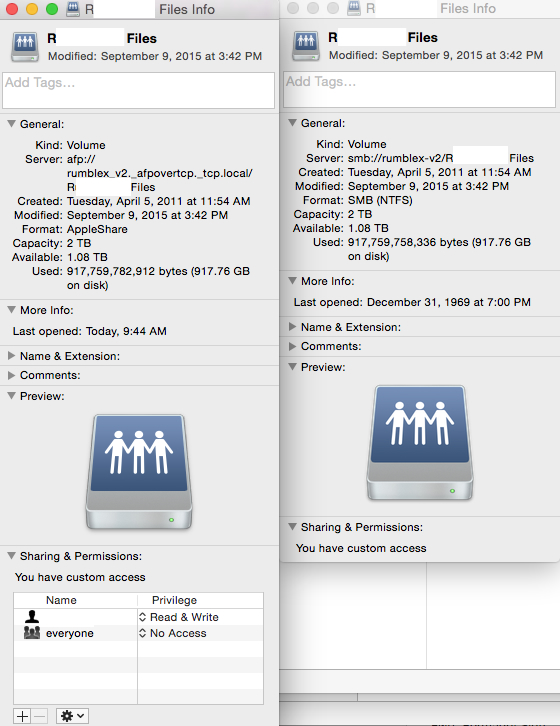Collapse More Info section in SMB window
The height and width of the screenshot is (726, 560).
click(x=292, y=281)
